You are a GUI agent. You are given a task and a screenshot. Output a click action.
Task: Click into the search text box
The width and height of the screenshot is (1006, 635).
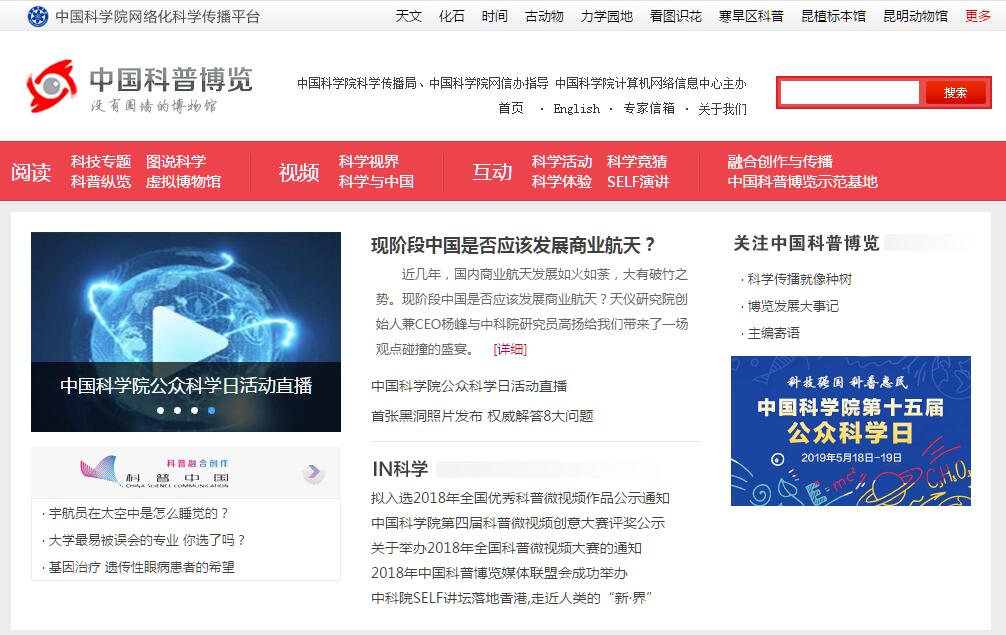[x=849, y=93]
